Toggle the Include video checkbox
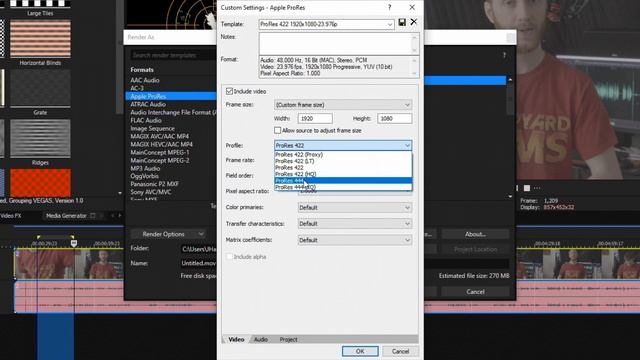This screenshot has height=360, width=640. [x=229, y=91]
